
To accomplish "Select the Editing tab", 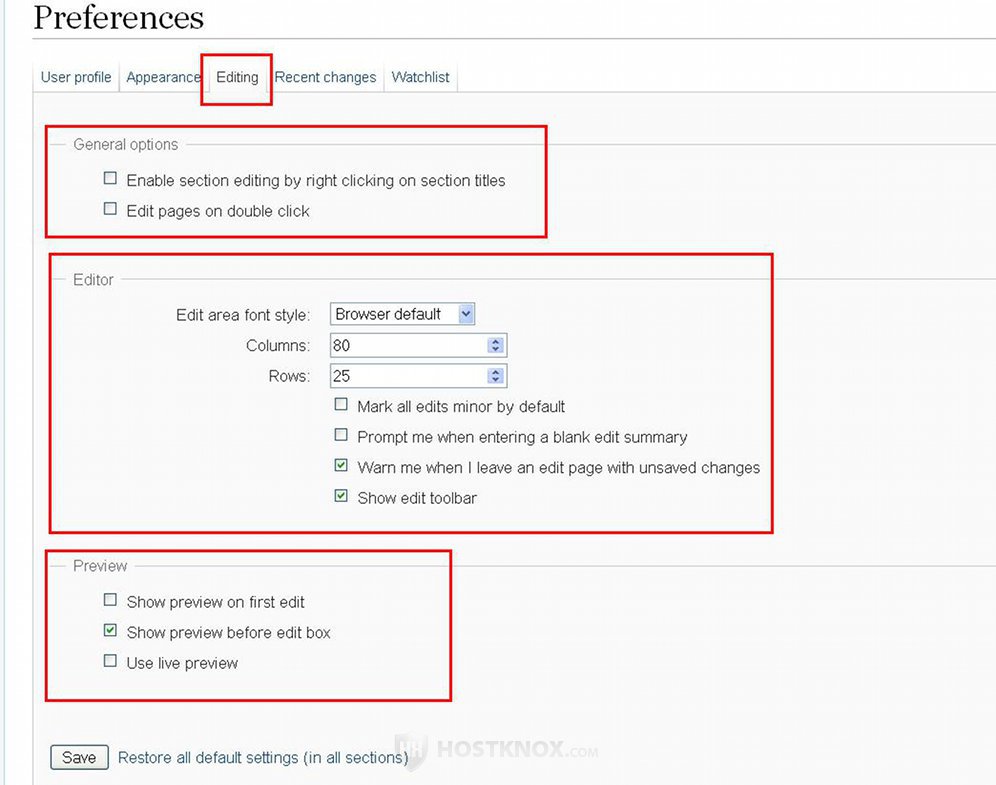I will (x=237, y=77).
